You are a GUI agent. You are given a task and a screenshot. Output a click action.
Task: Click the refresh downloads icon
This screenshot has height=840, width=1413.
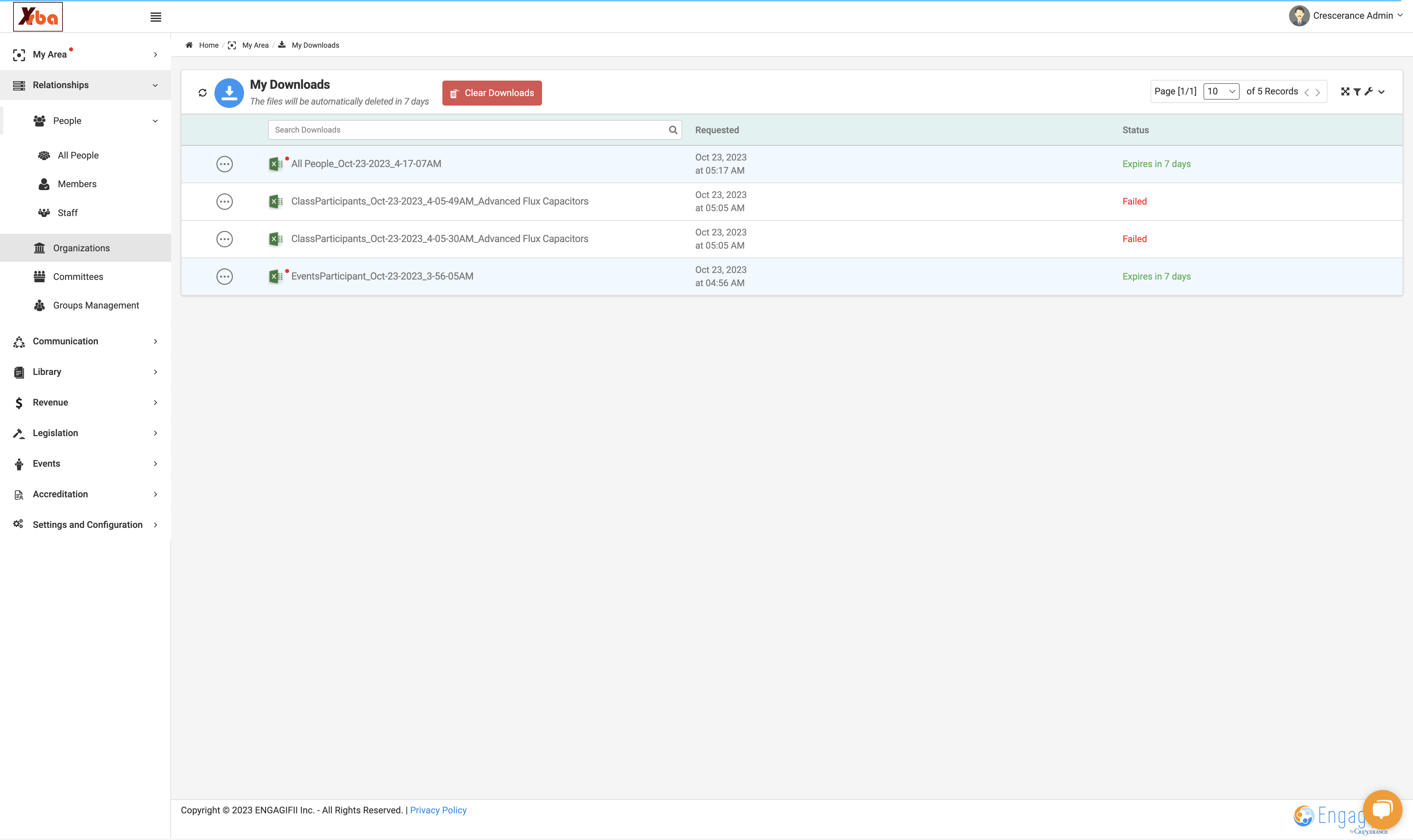tap(203, 93)
